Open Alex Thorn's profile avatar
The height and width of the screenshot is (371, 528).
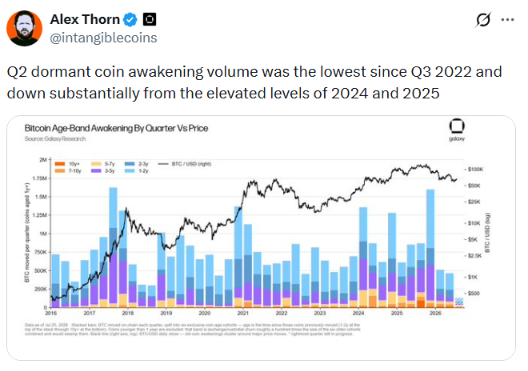[24, 28]
